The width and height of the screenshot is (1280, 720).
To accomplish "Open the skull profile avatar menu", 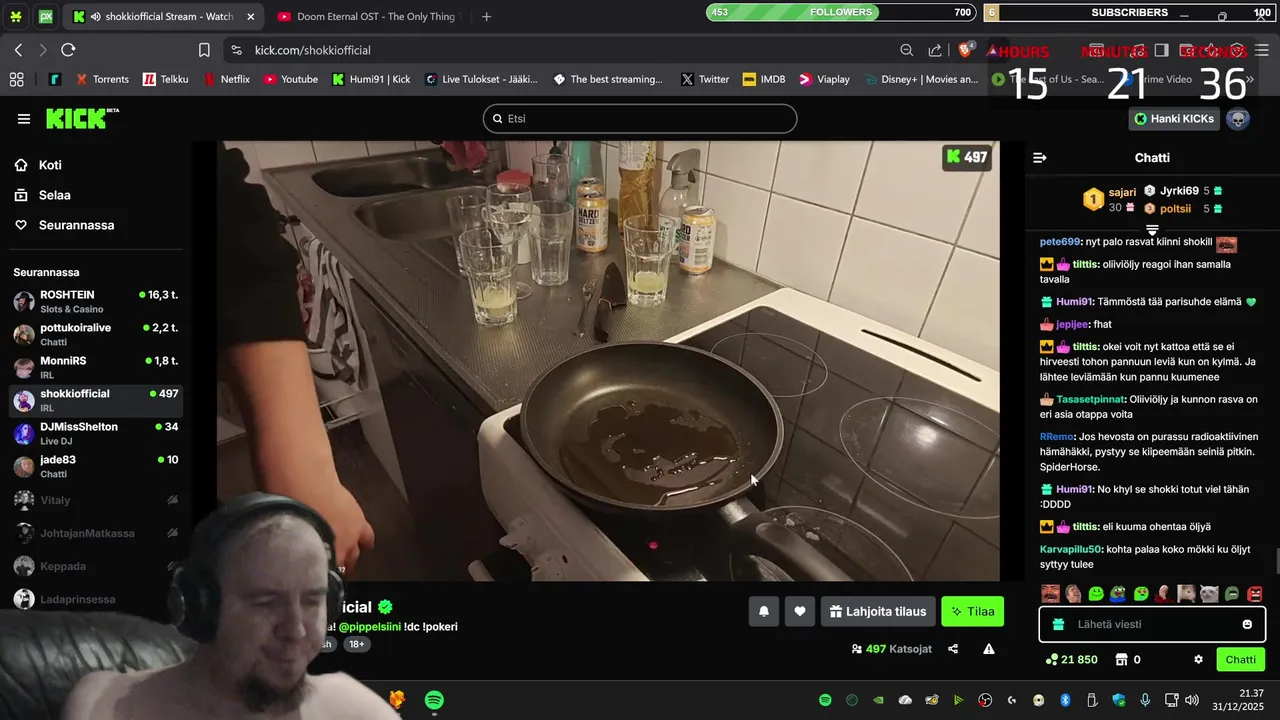I will coord(1238,119).
